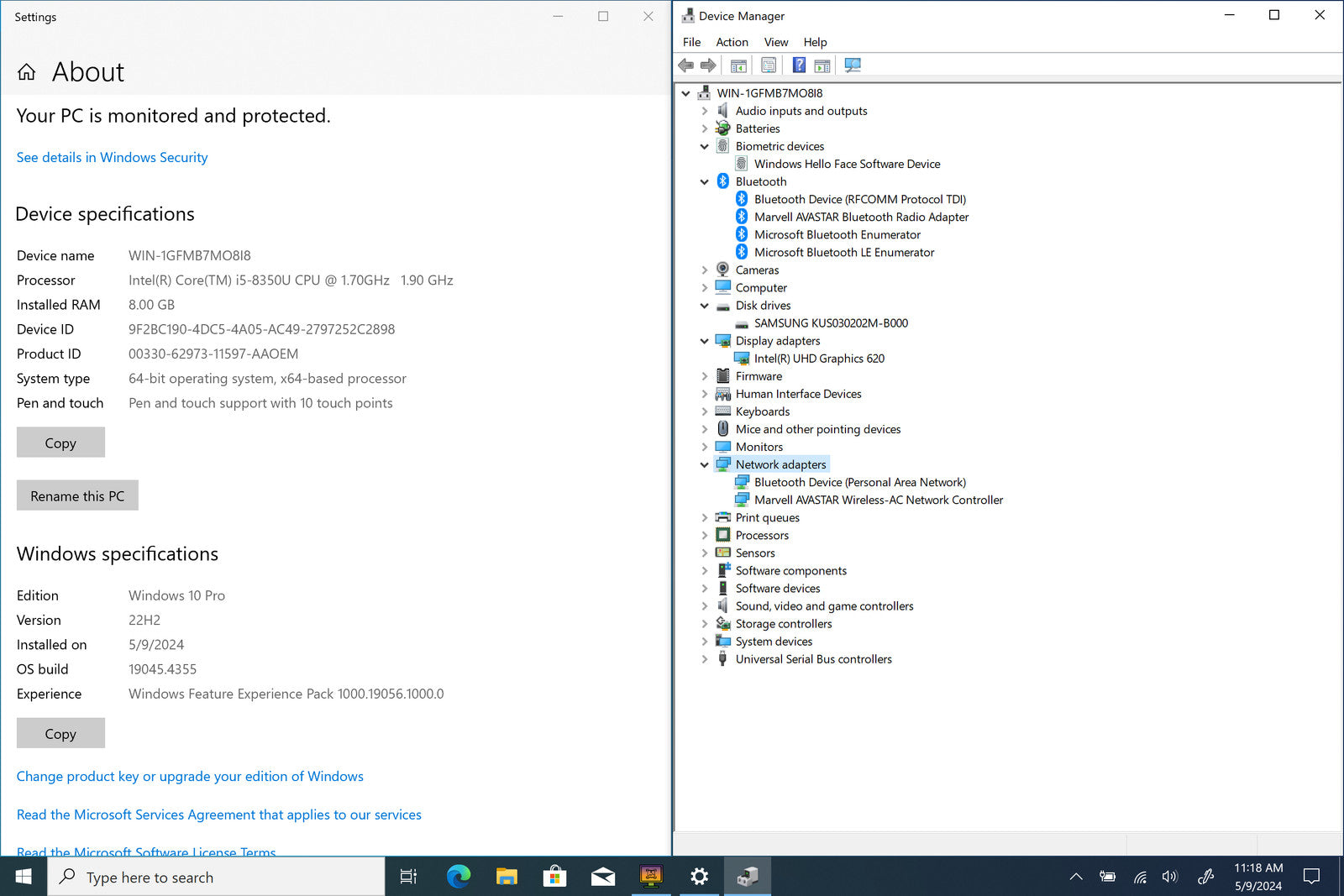Copy the Device specifications

click(60, 443)
